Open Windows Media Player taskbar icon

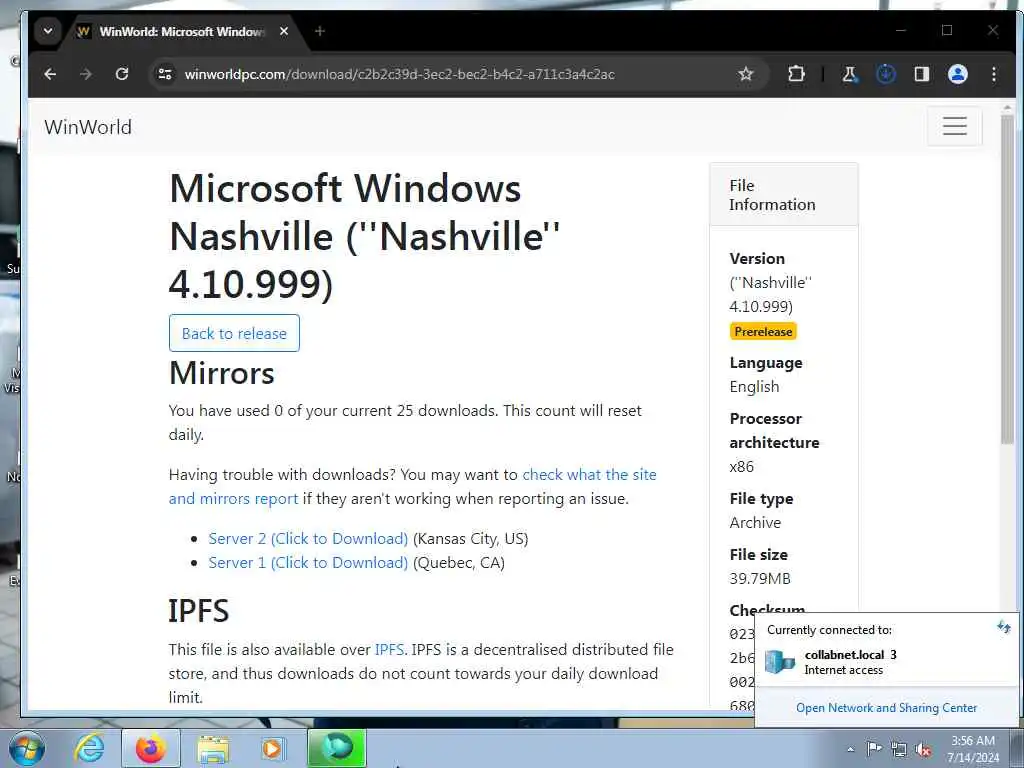coord(272,749)
